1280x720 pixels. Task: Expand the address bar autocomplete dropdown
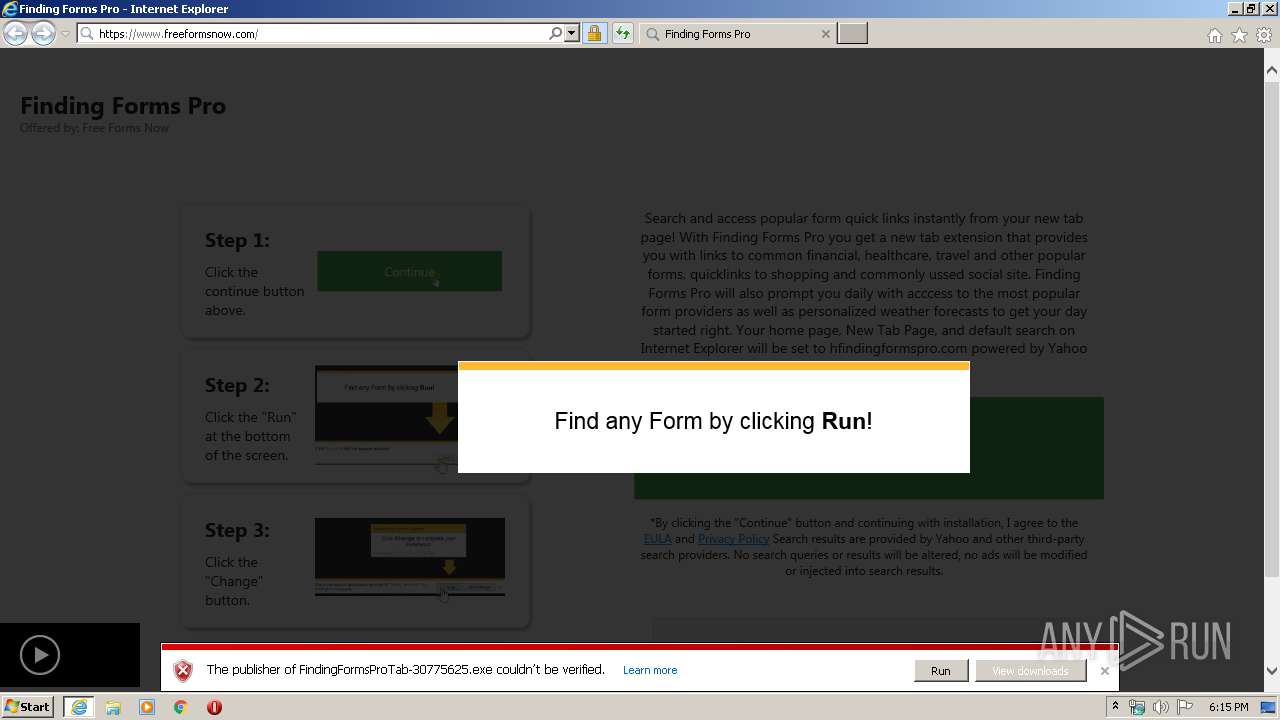point(572,33)
